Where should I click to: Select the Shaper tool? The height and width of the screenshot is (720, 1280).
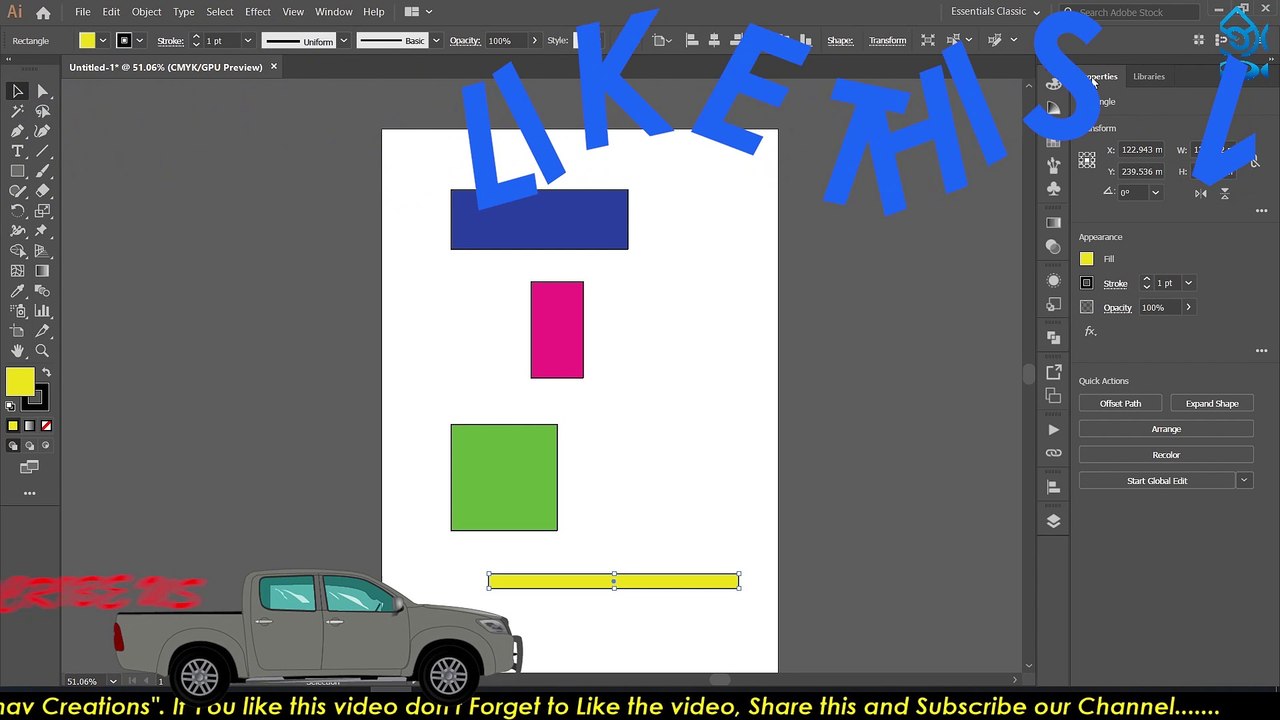[x=17, y=191]
